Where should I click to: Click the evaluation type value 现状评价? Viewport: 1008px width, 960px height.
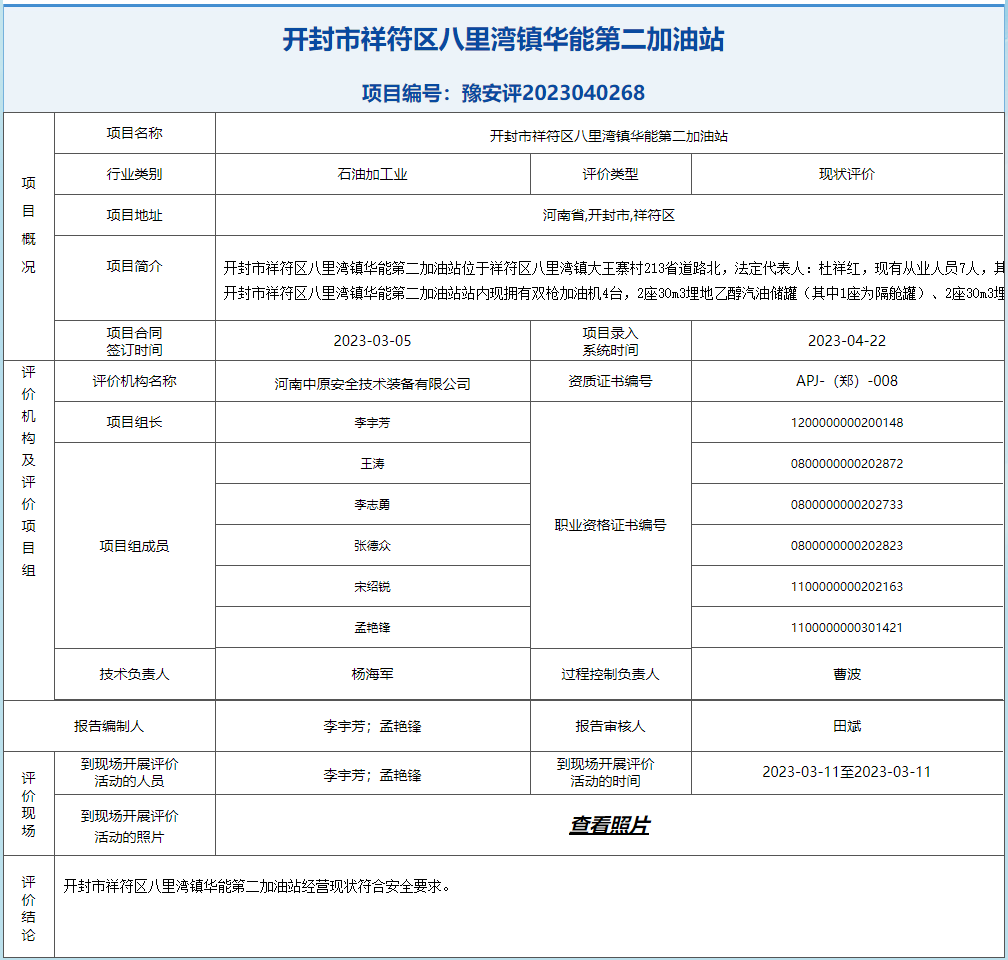click(846, 174)
